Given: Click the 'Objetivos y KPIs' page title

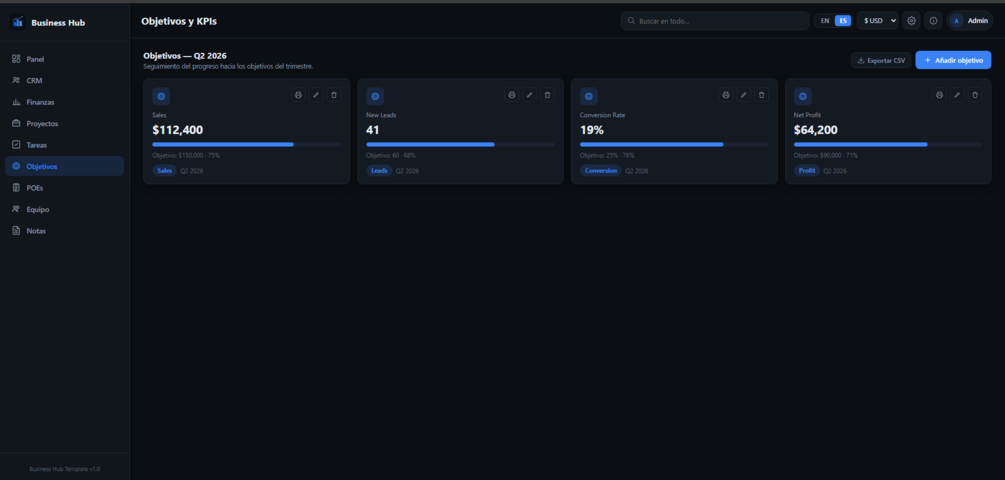Looking at the screenshot, I should 179,21.
